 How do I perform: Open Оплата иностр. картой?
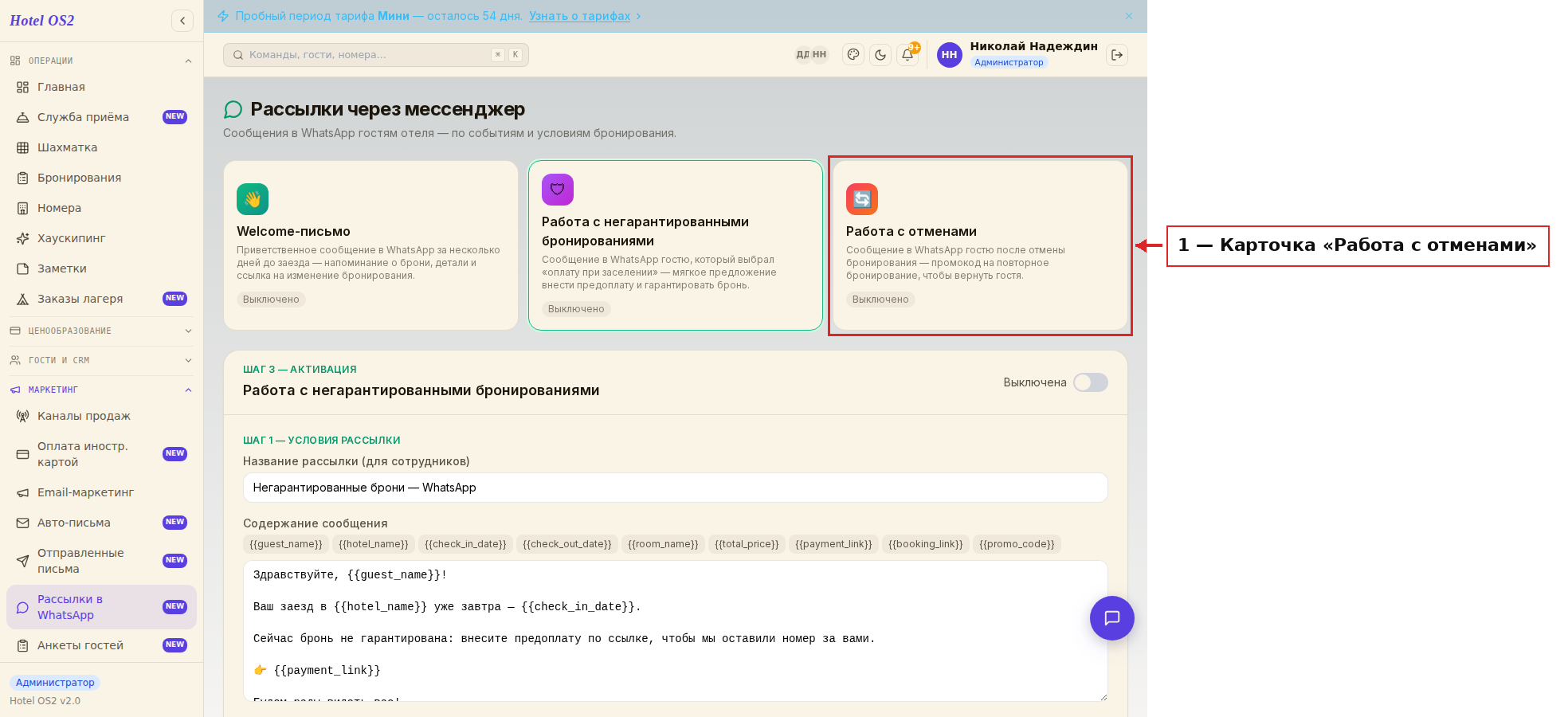[x=101, y=454]
